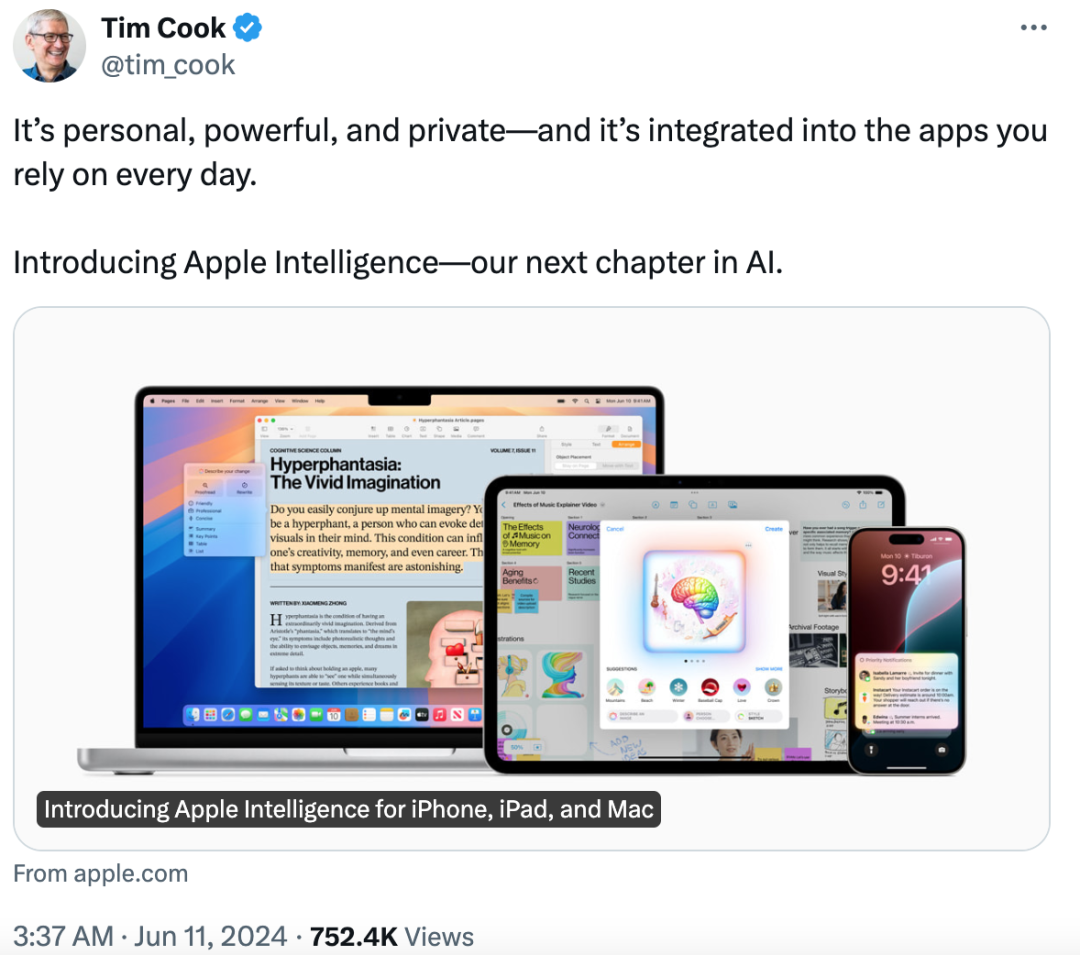
Task: Tap the flashlight icon on the iPhone lock screen
Action: coord(871,748)
